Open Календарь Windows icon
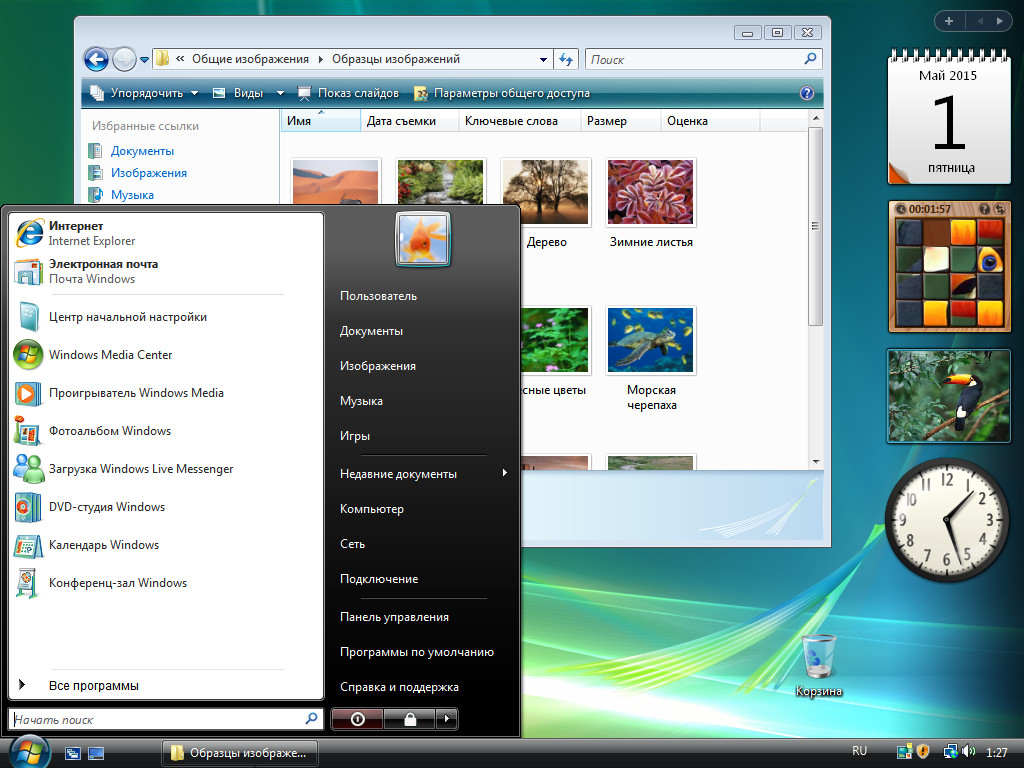Image resolution: width=1024 pixels, height=768 pixels. point(28,545)
